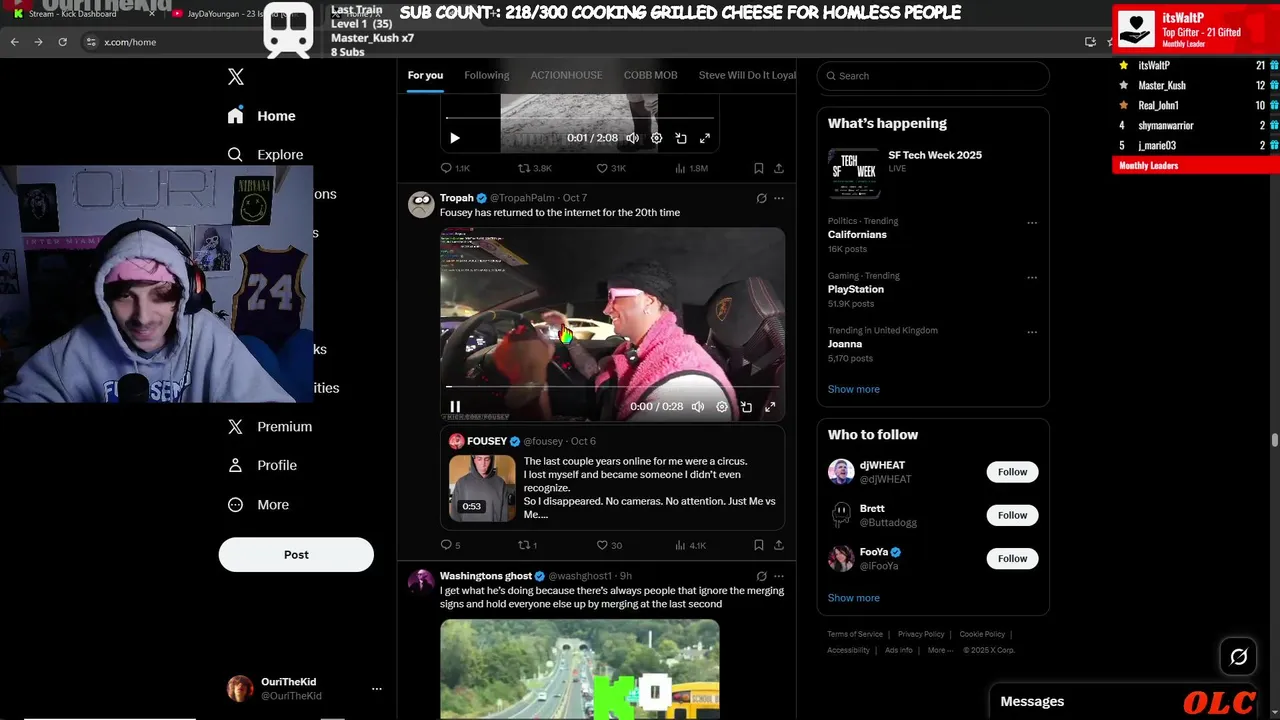Go back in the browser

point(14,42)
